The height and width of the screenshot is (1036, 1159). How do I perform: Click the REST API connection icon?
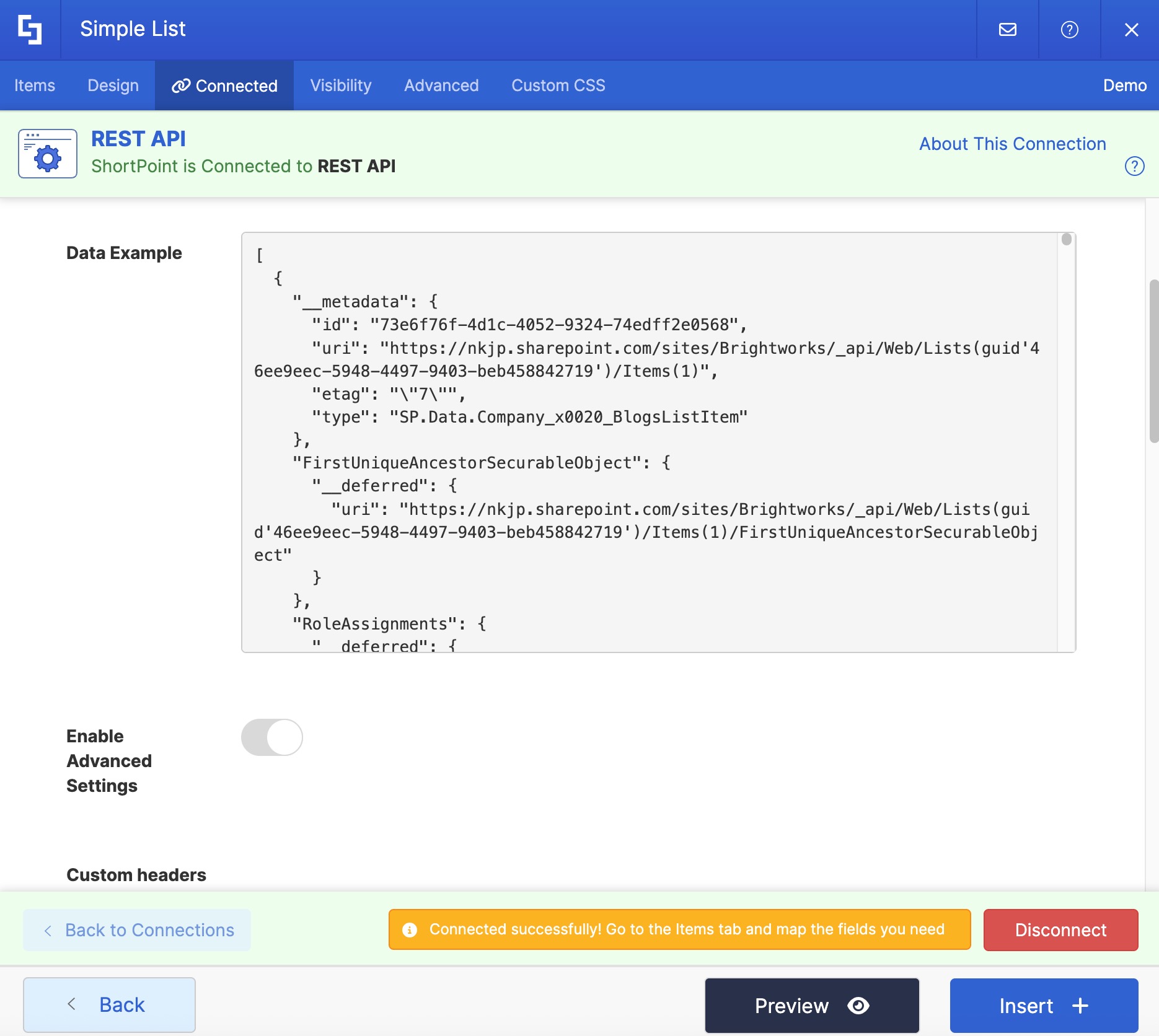[x=48, y=154]
